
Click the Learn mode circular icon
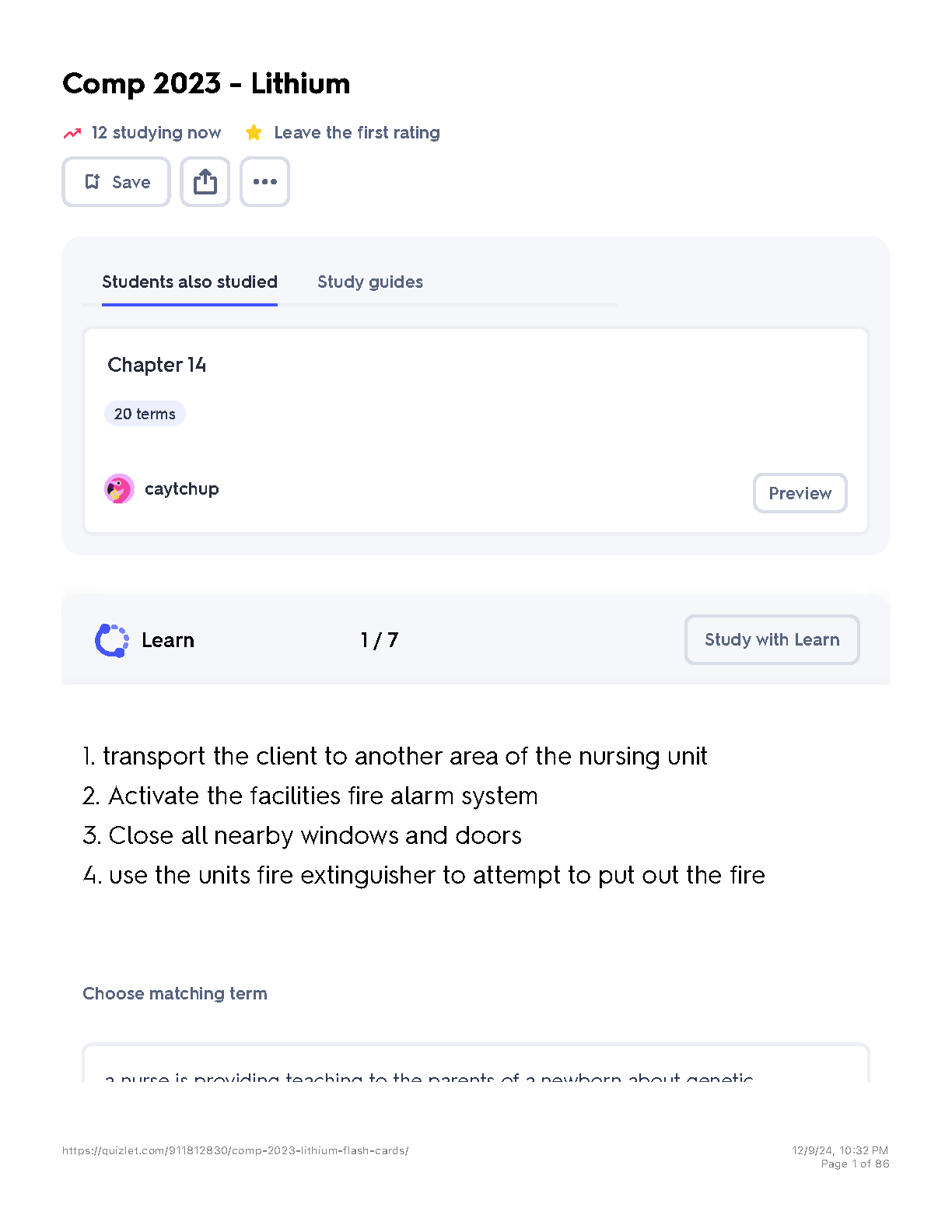112,640
